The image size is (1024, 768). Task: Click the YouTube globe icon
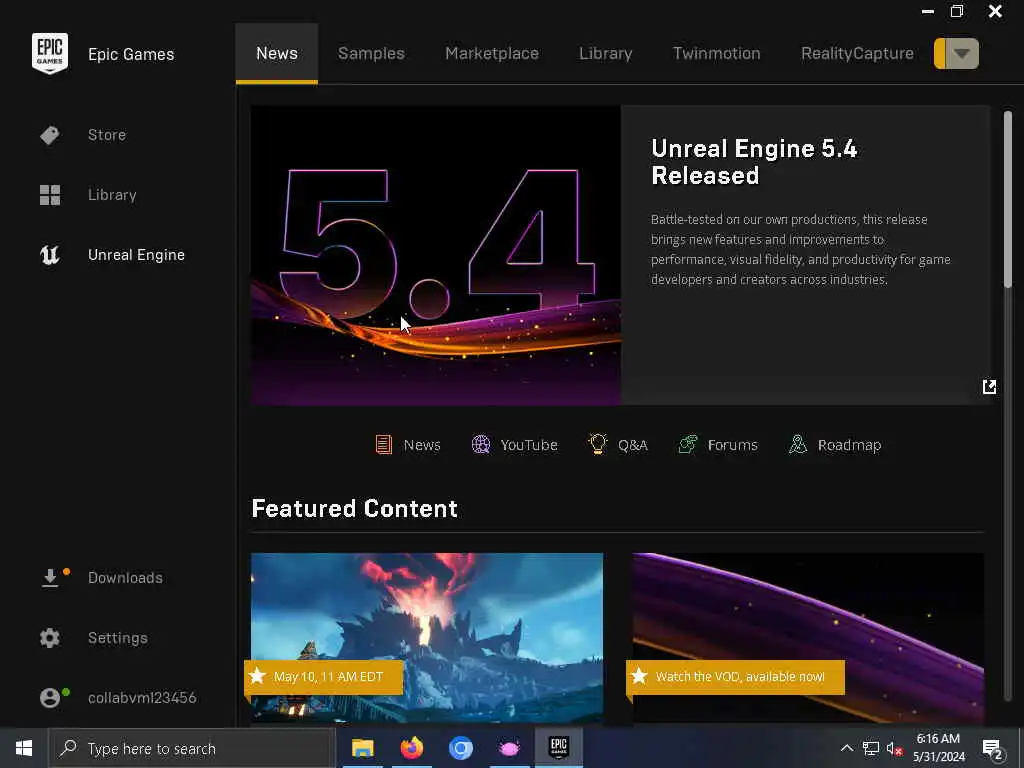[x=481, y=445]
